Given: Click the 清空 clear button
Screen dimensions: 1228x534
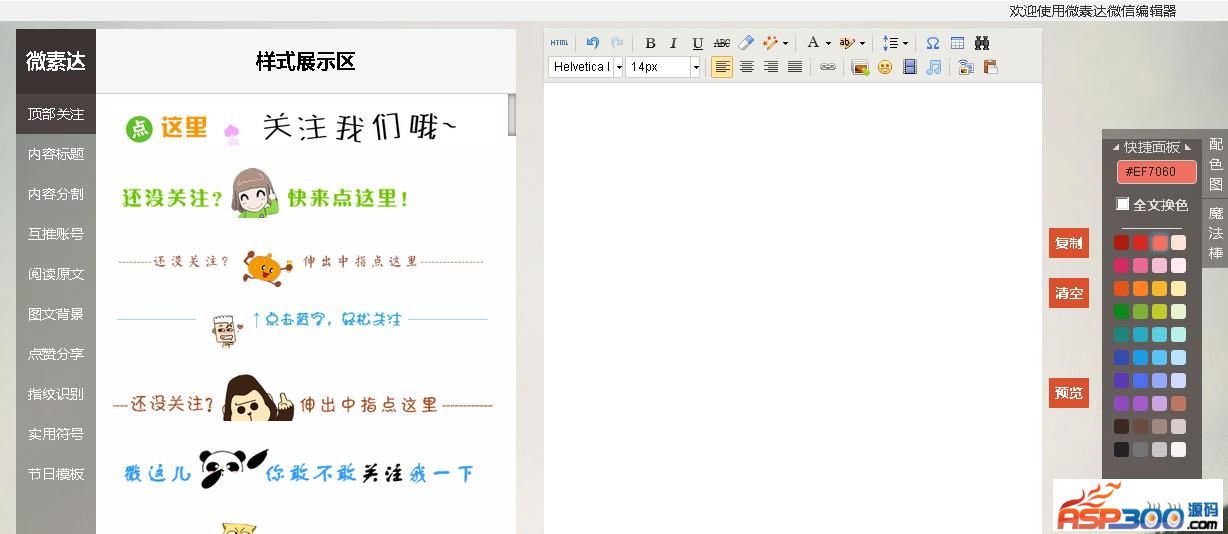Looking at the screenshot, I should pos(1069,293).
